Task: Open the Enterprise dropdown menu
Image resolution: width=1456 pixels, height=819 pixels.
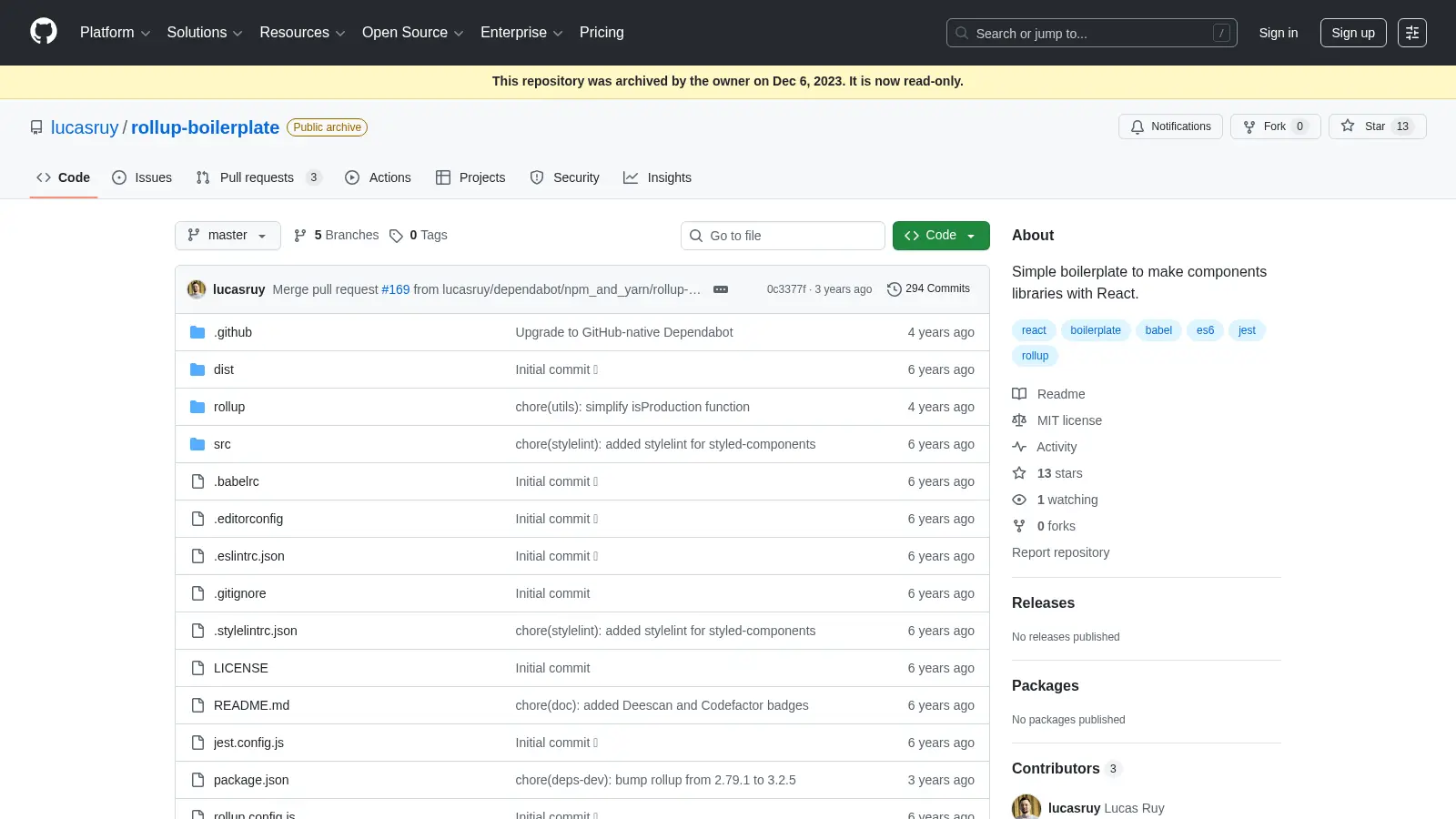Action: [x=521, y=33]
